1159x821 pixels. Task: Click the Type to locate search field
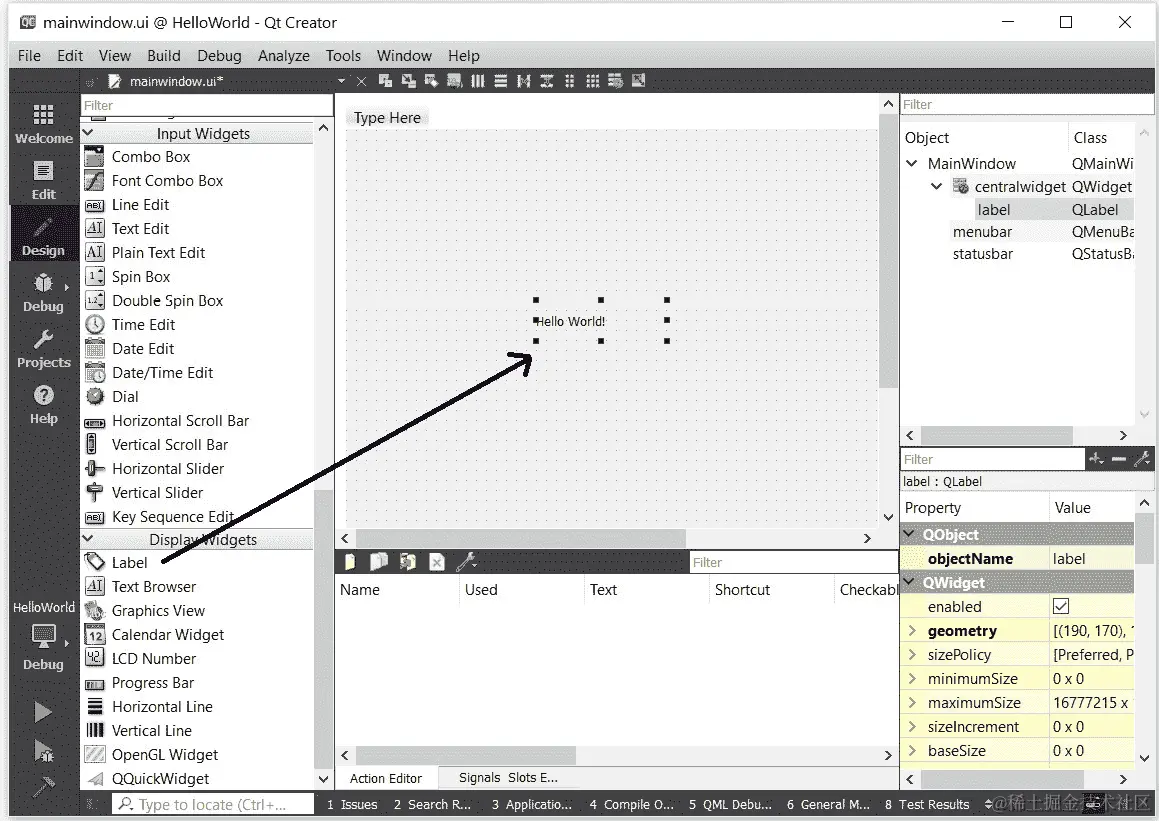coord(213,805)
